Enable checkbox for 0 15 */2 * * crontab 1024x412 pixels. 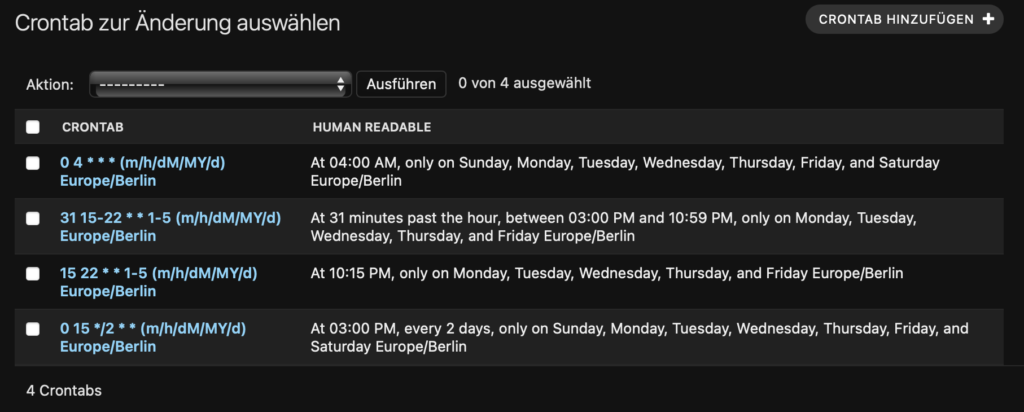click(x=33, y=328)
